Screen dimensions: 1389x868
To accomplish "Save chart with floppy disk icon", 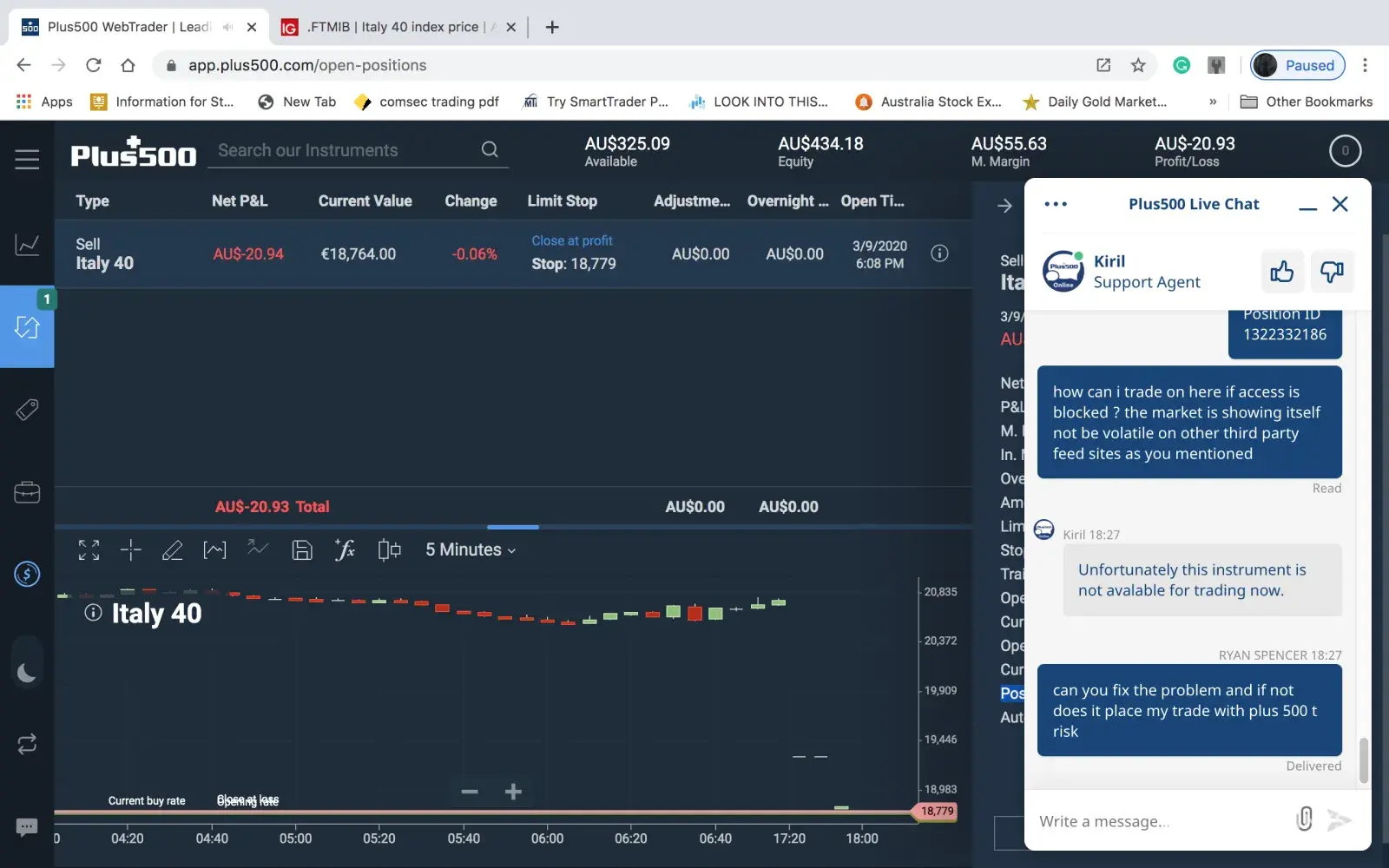I will click(x=301, y=549).
